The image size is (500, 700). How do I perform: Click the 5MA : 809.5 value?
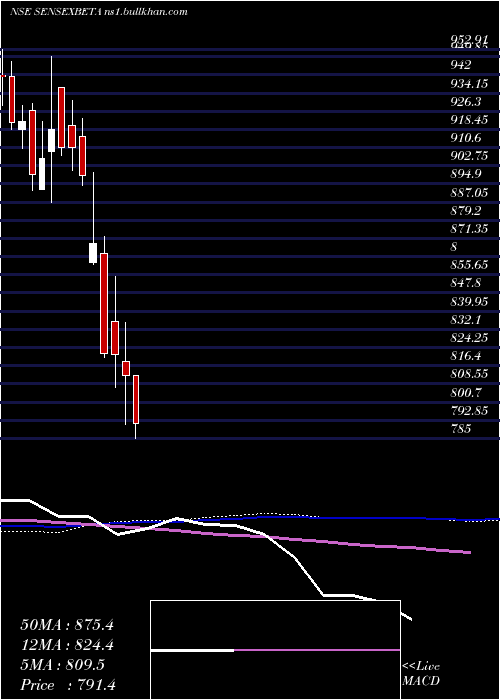62,665
